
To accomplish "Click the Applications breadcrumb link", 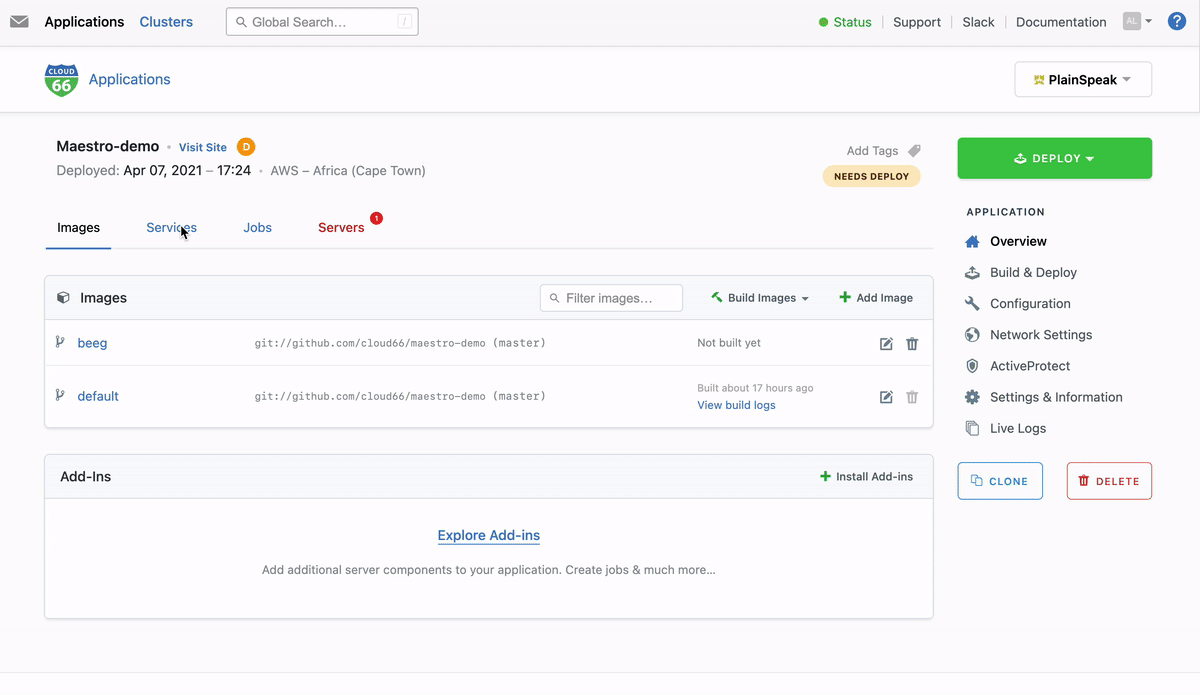I will (x=130, y=80).
